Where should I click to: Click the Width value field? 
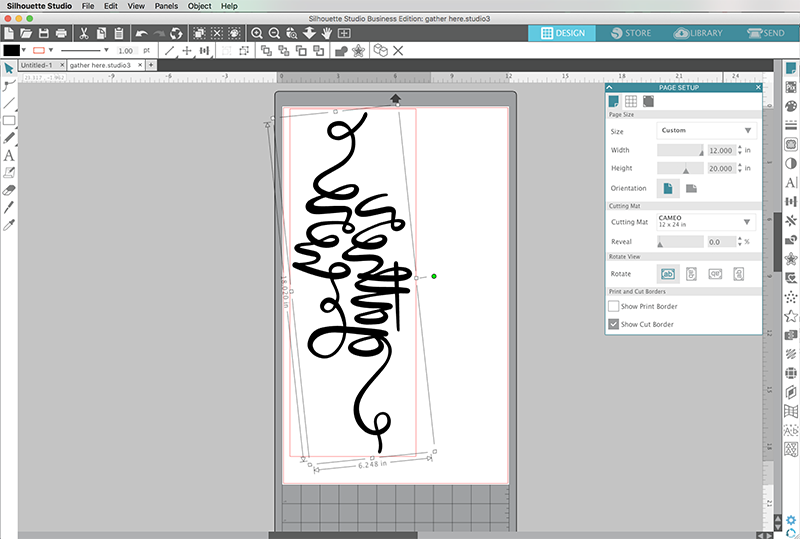tap(721, 150)
